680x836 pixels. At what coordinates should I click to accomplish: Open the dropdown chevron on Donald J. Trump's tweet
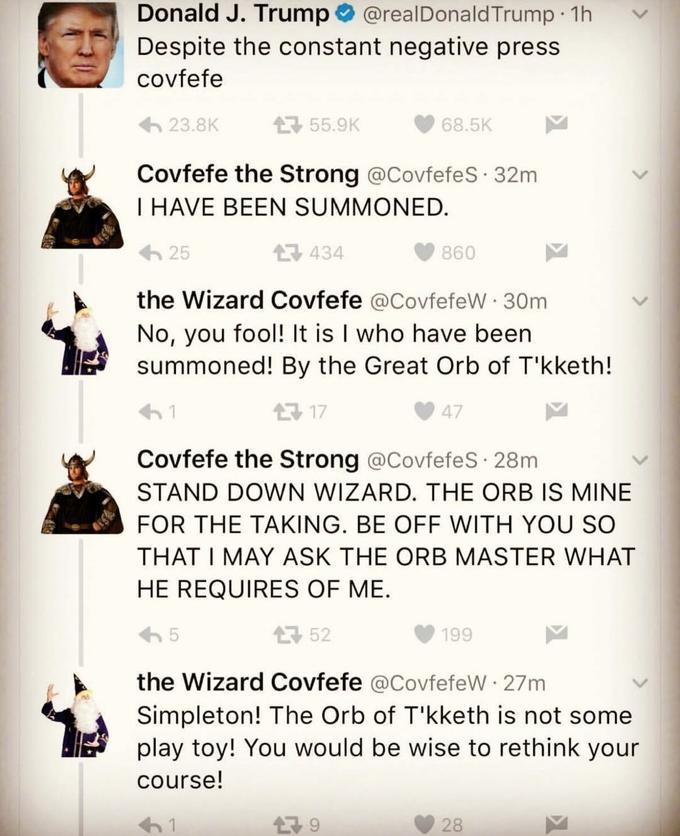click(x=639, y=15)
